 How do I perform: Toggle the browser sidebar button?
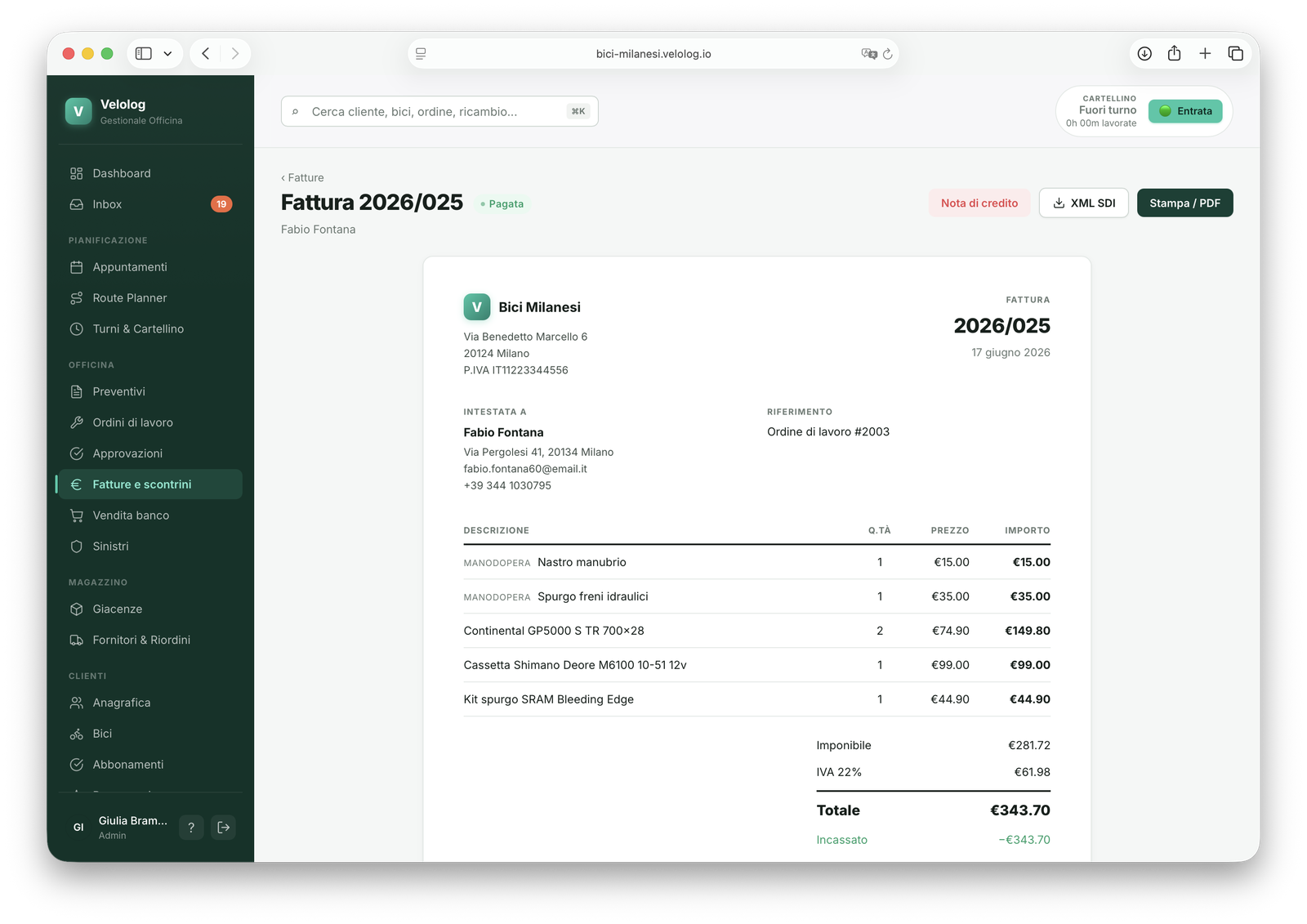tap(144, 54)
